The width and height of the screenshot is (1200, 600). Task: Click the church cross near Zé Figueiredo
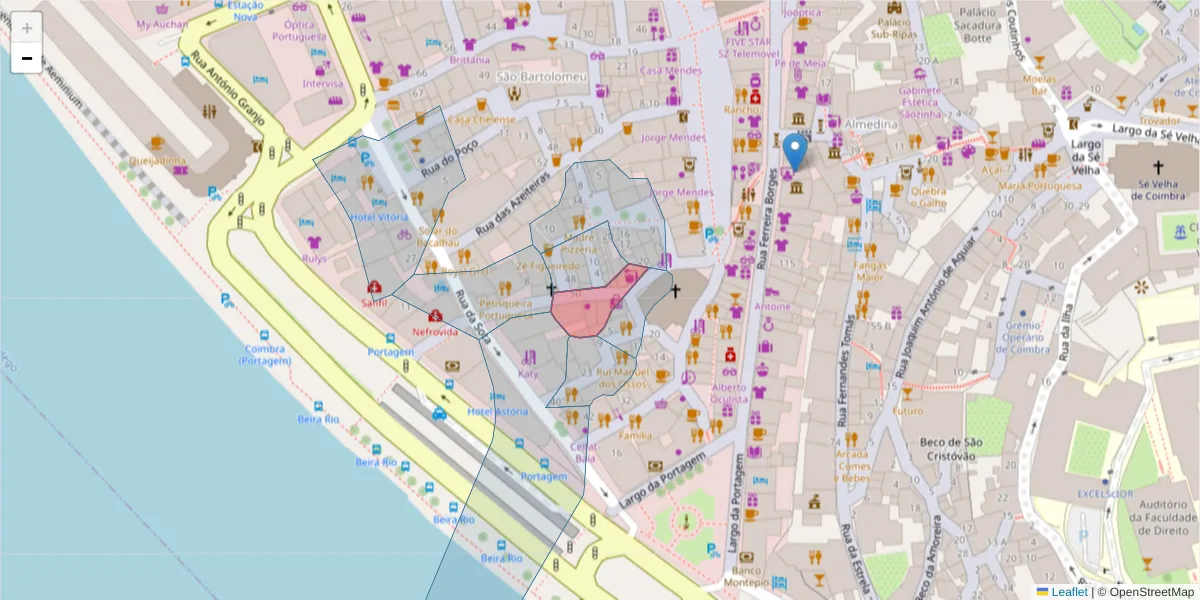pyautogui.click(x=552, y=288)
